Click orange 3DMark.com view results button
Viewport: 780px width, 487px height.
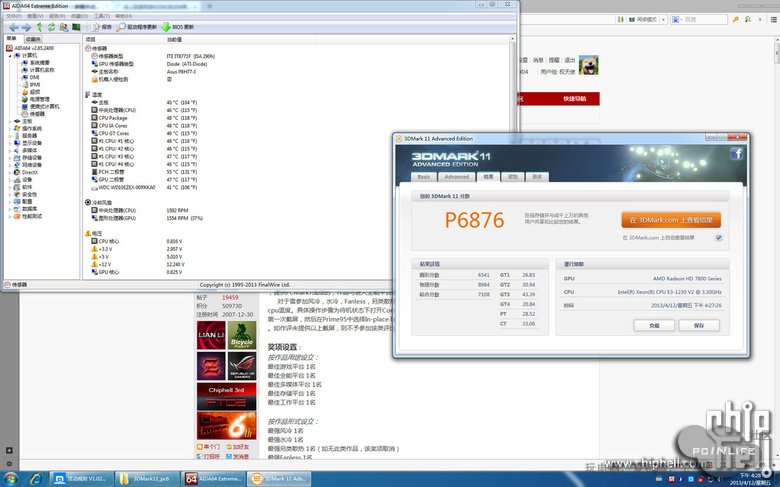point(671,220)
